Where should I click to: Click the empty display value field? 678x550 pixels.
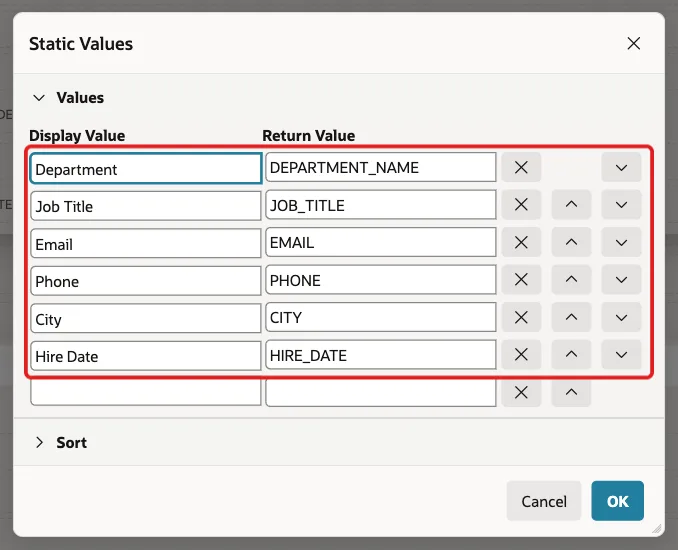click(146, 393)
